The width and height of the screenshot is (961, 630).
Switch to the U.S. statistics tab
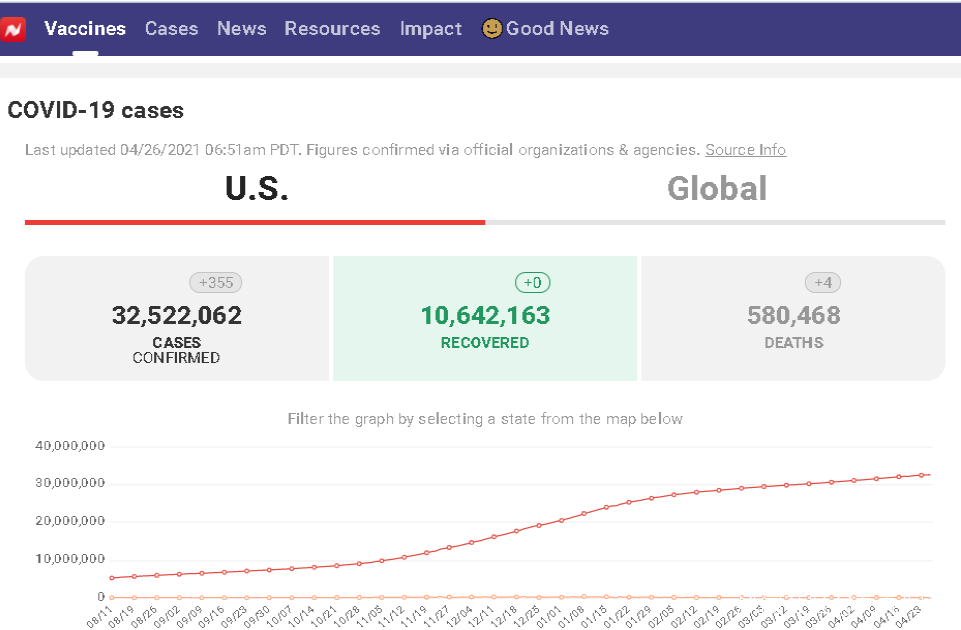pos(256,189)
